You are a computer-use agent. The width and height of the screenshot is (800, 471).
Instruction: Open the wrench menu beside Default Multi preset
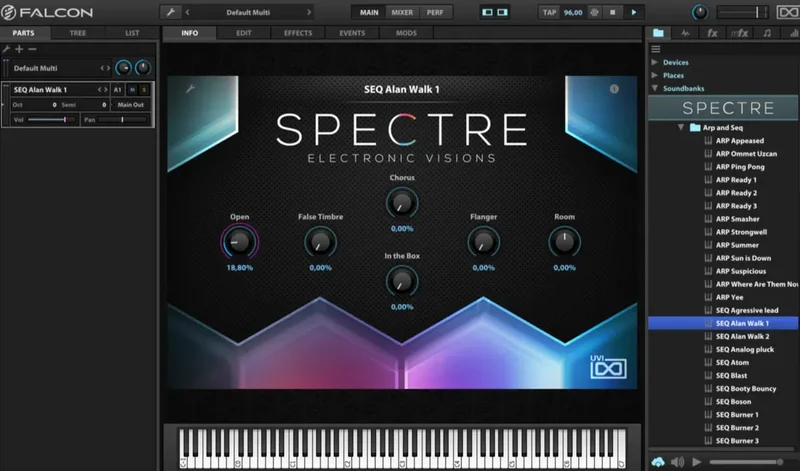170,12
